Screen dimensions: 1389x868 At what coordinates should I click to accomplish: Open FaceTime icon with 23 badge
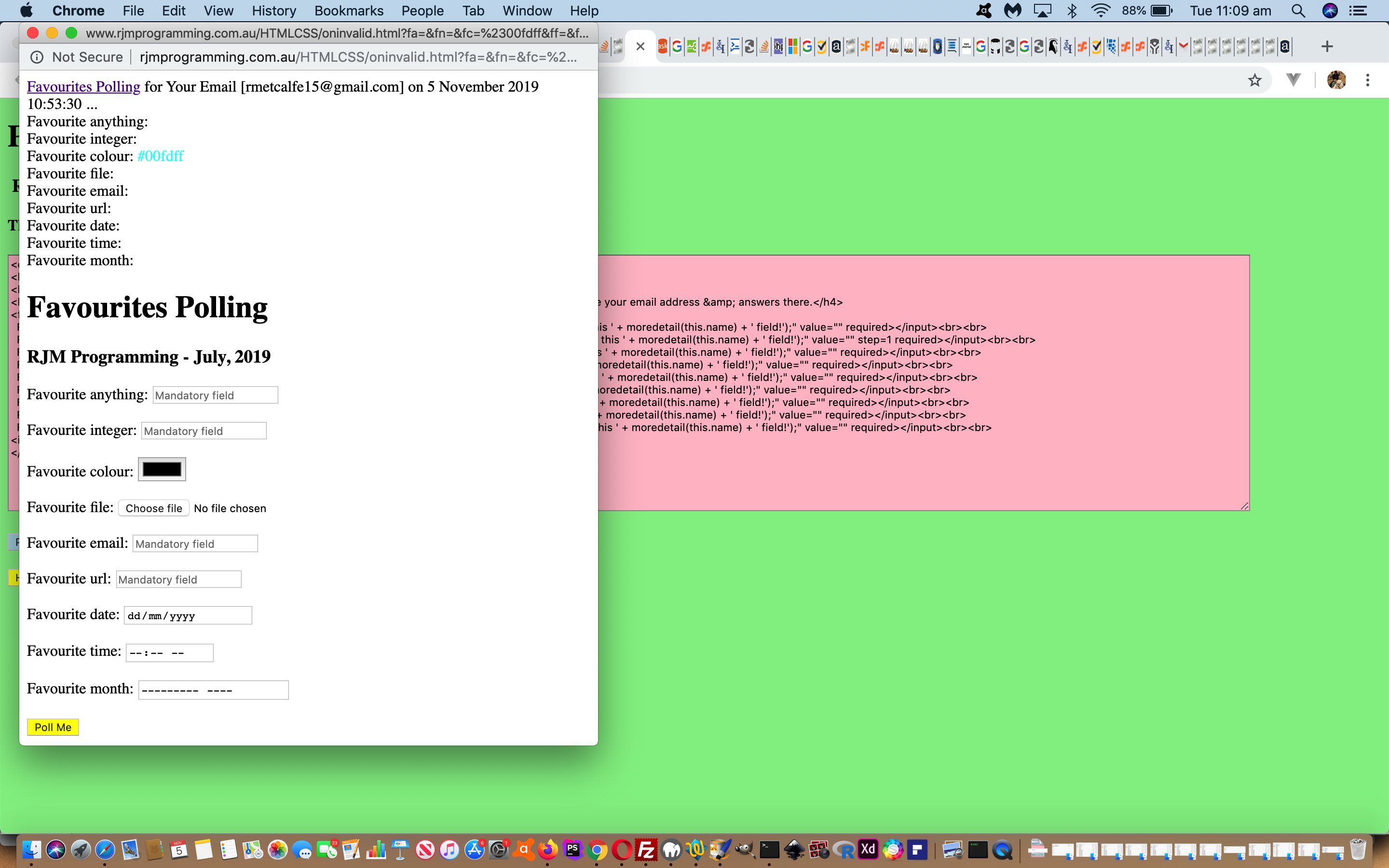click(x=327, y=850)
